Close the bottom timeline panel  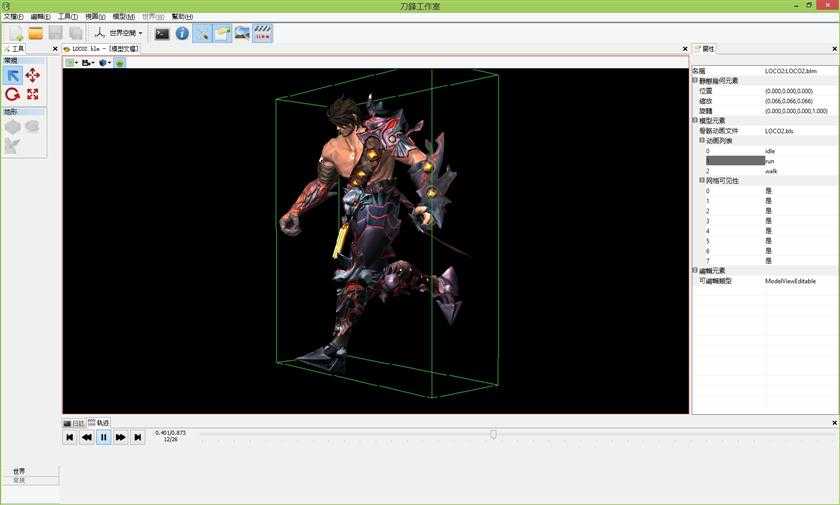tap(834, 423)
